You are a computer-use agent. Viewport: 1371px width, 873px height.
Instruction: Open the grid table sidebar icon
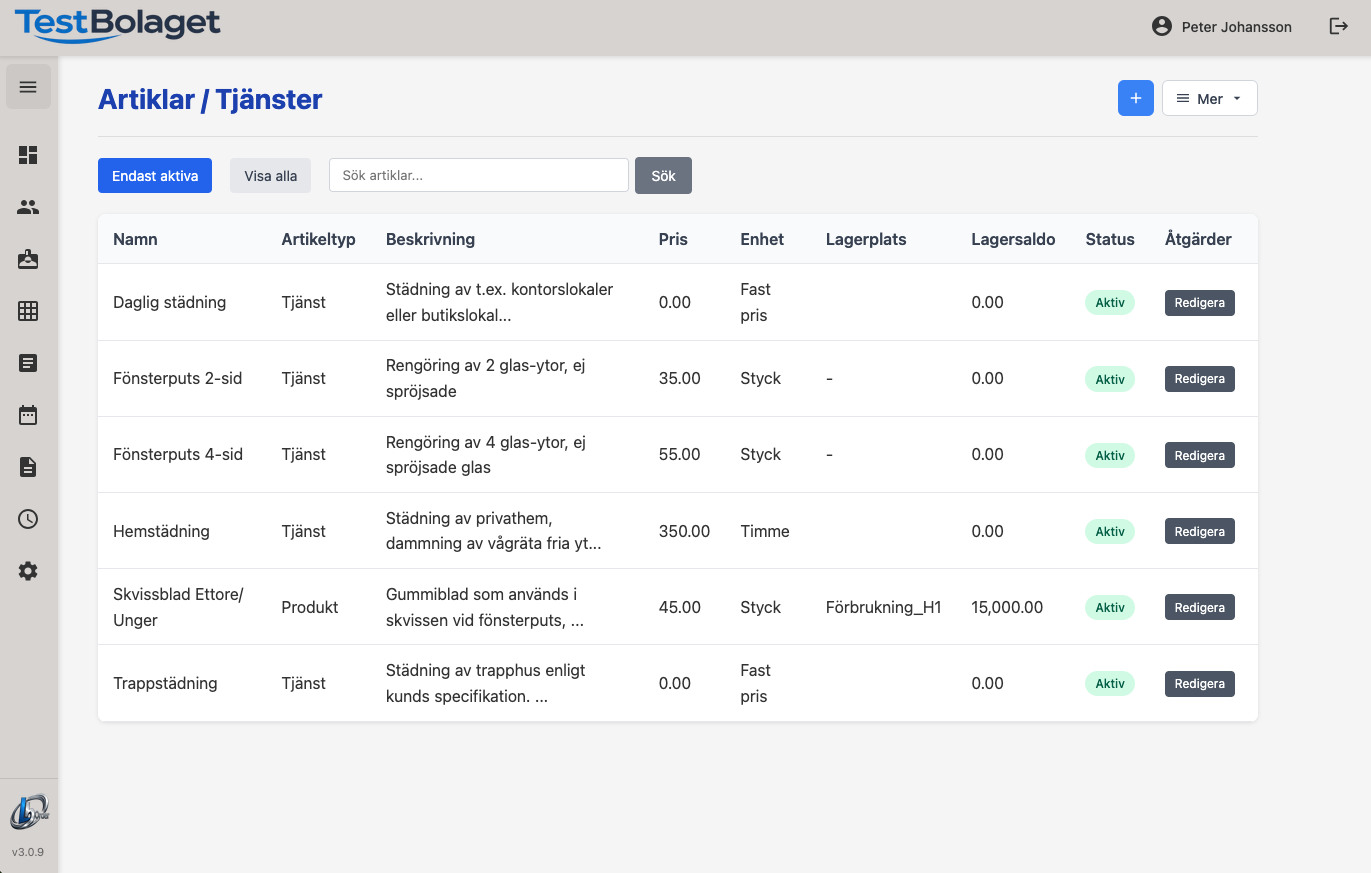[x=28, y=311]
